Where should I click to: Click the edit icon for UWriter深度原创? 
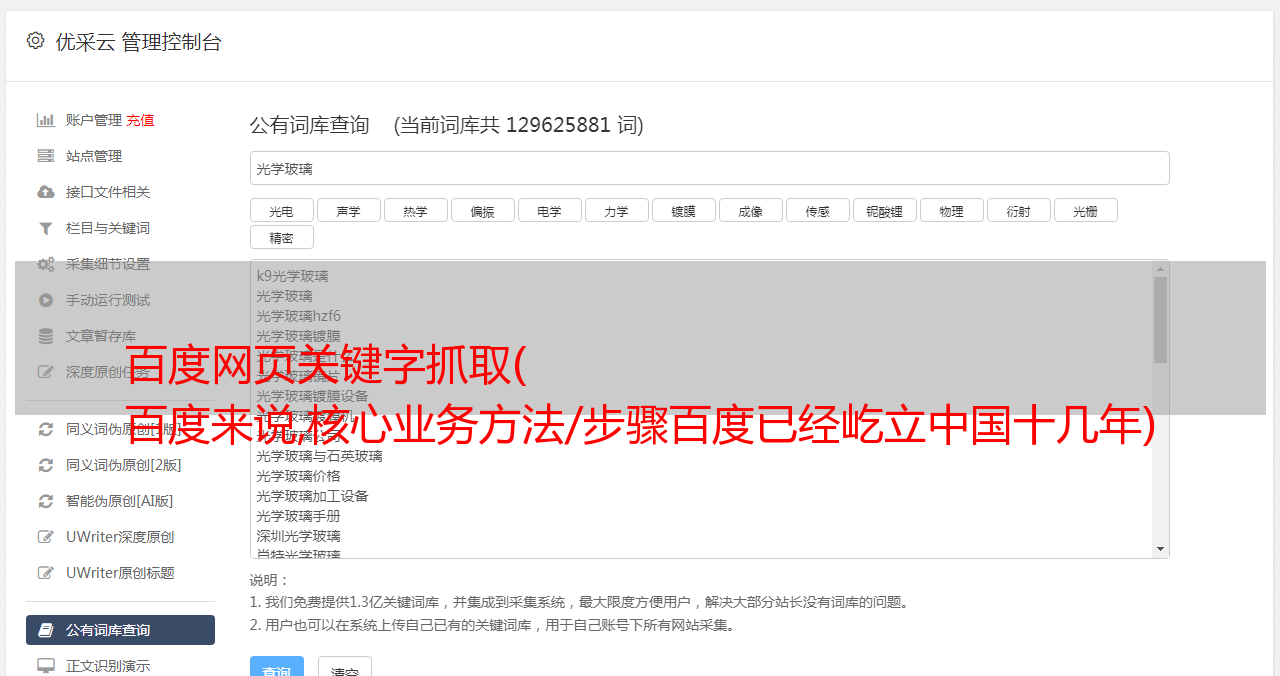click(x=45, y=537)
